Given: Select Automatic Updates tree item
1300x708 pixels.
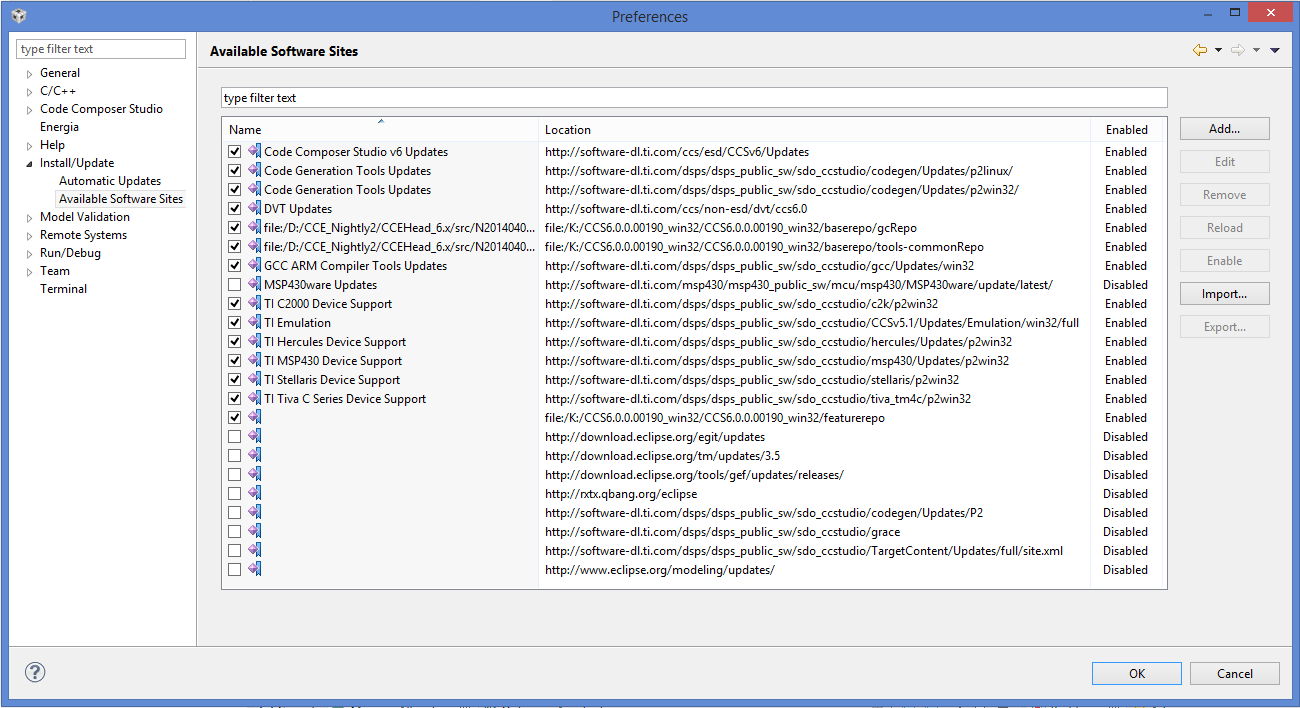Looking at the screenshot, I should pyautogui.click(x=110, y=181).
